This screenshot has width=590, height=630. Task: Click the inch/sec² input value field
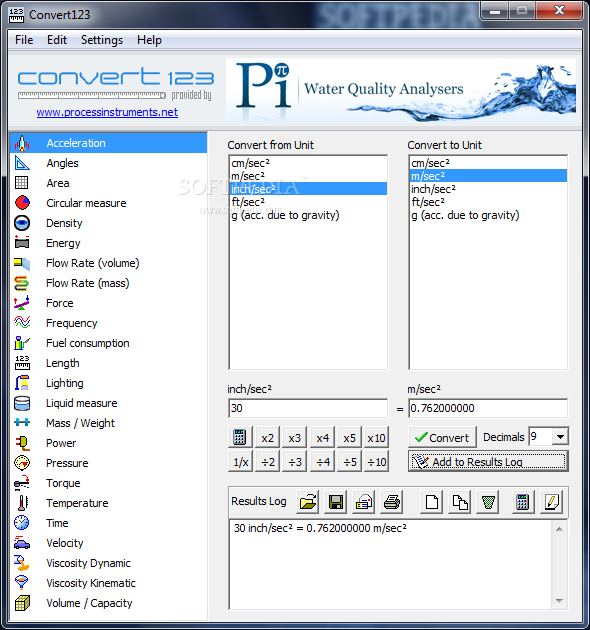308,408
